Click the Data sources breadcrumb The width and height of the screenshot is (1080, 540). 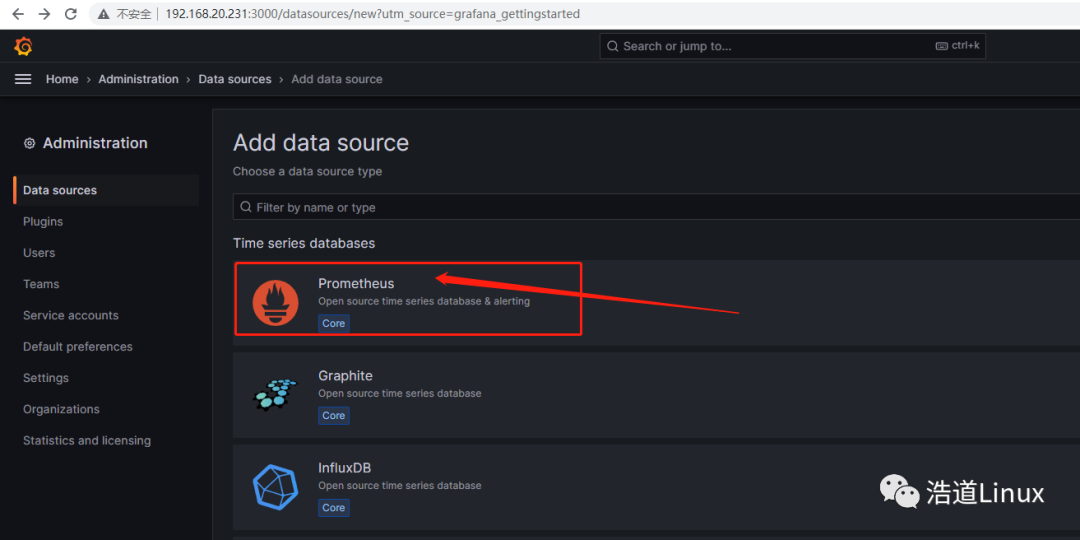click(235, 79)
